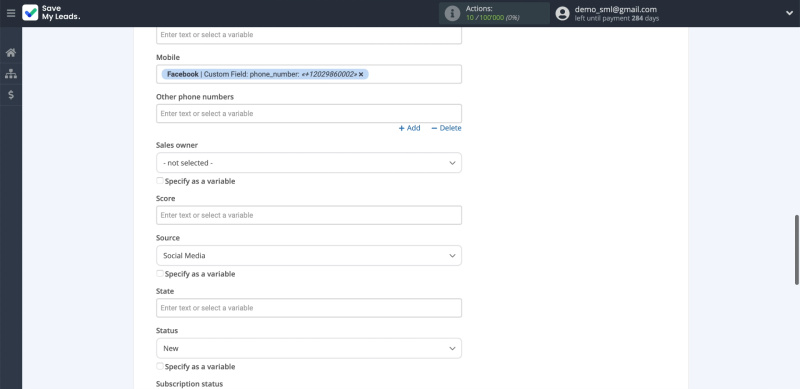800x389 pixels.
Task: Click the Save My Leads logo
Action: [x=51, y=13]
